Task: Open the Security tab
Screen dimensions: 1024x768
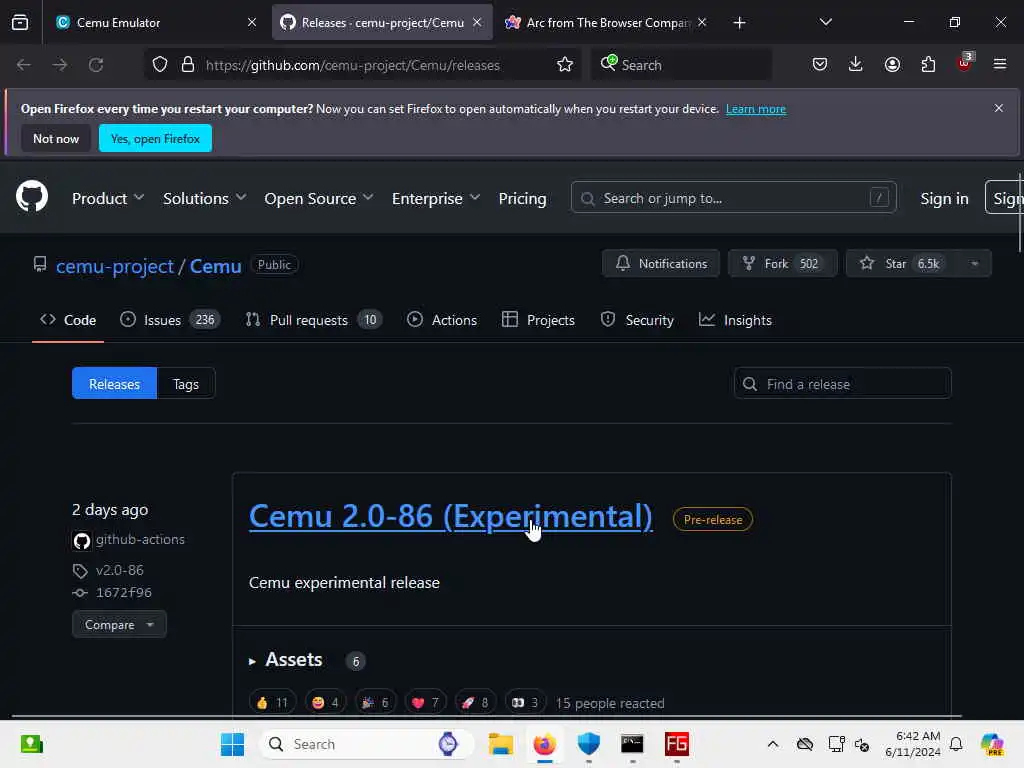Action: click(637, 320)
